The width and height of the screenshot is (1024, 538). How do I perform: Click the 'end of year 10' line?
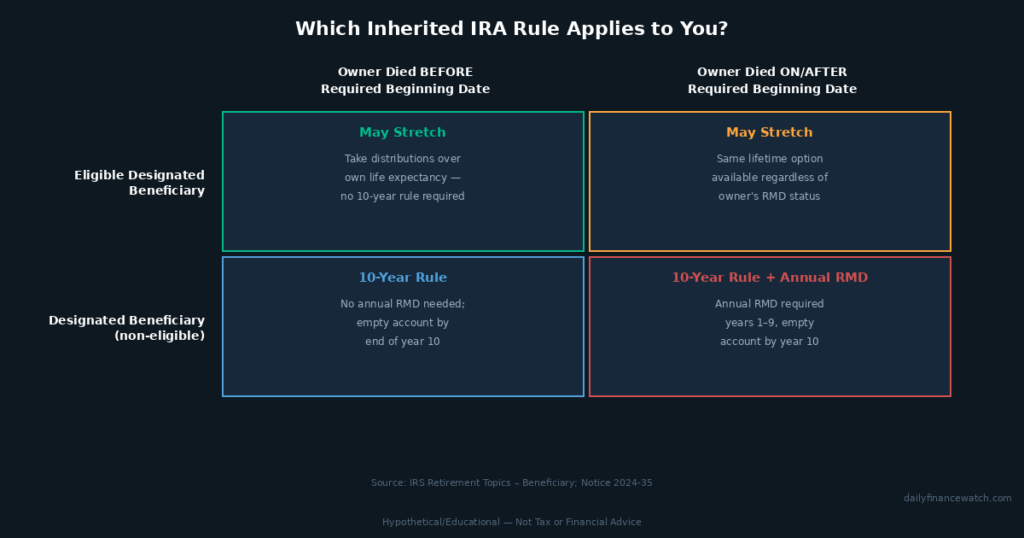coord(402,341)
